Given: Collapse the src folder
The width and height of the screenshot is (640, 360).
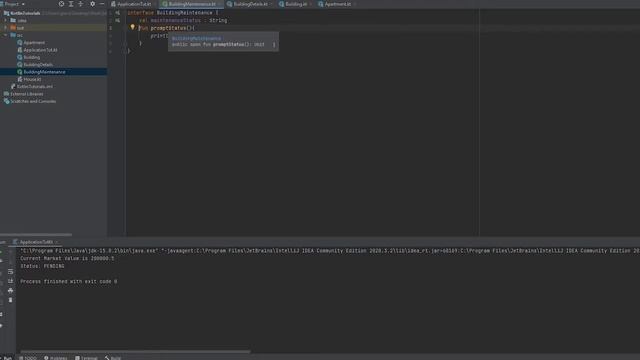Looking at the screenshot, I should [6, 35].
